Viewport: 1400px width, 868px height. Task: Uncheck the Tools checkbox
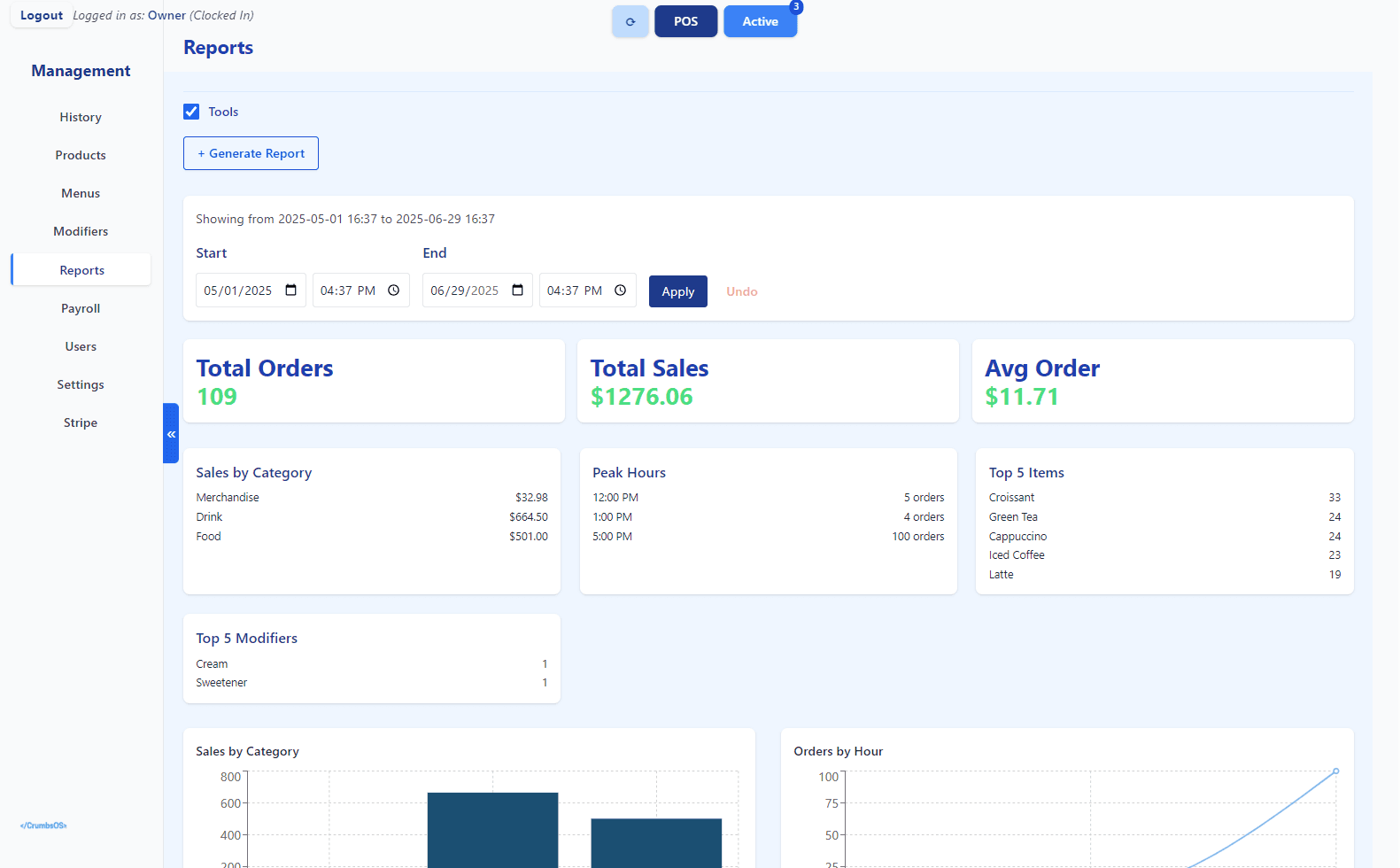click(191, 112)
